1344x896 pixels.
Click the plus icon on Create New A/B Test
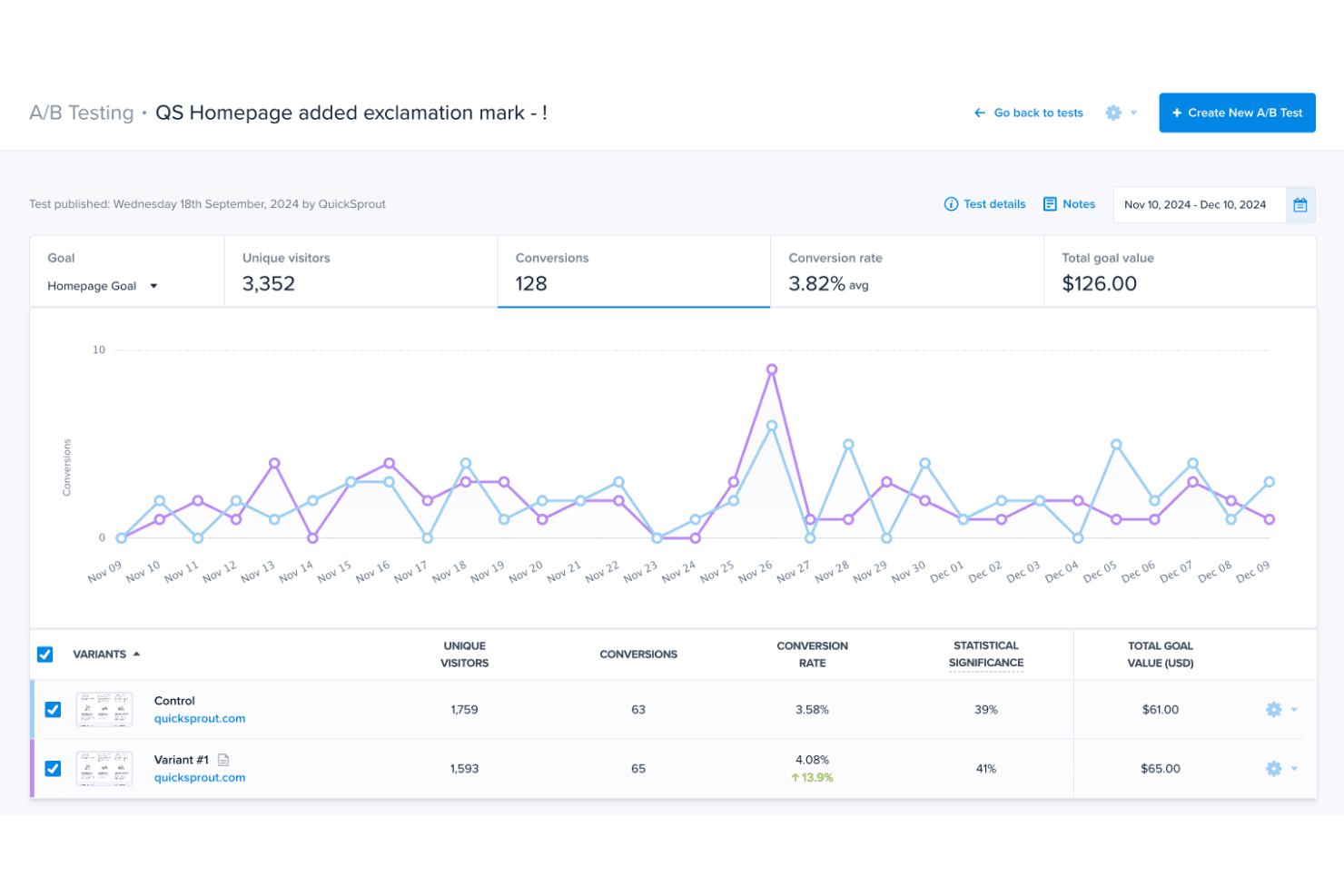tap(1177, 113)
